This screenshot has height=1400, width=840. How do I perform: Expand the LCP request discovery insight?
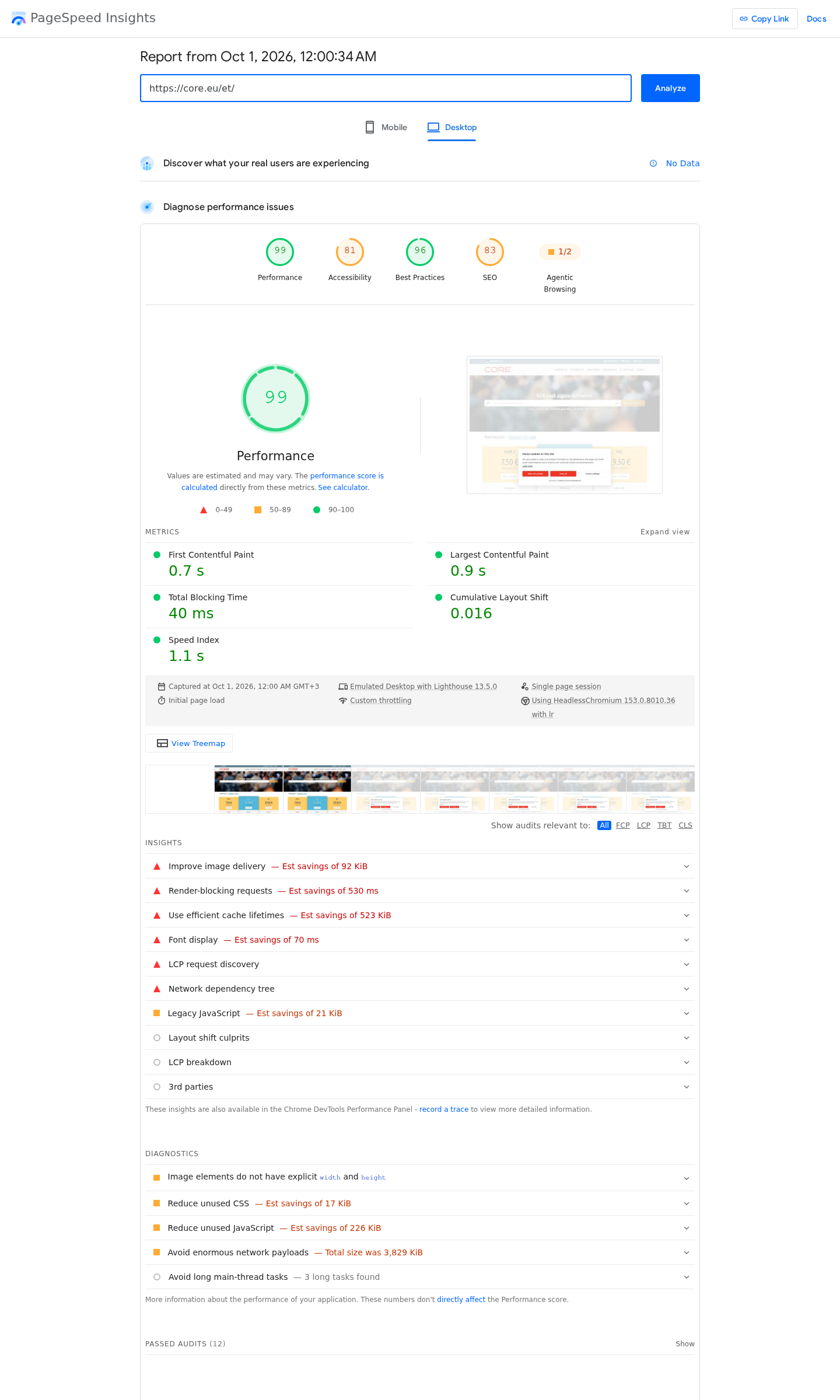420,964
